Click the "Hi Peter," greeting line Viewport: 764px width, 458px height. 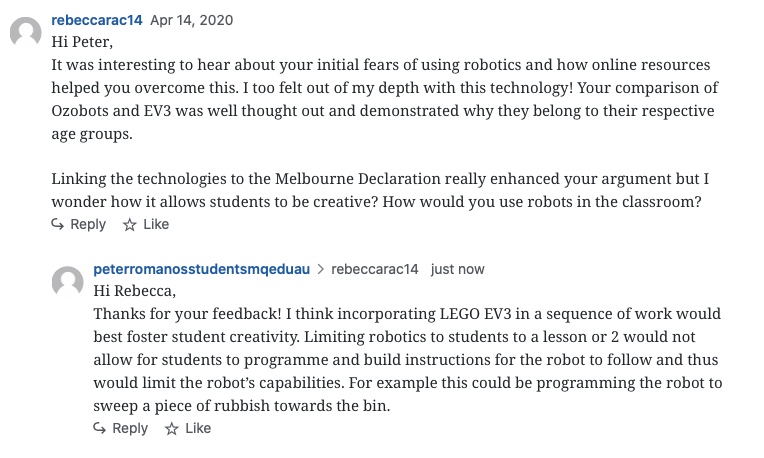[x=83, y=42]
